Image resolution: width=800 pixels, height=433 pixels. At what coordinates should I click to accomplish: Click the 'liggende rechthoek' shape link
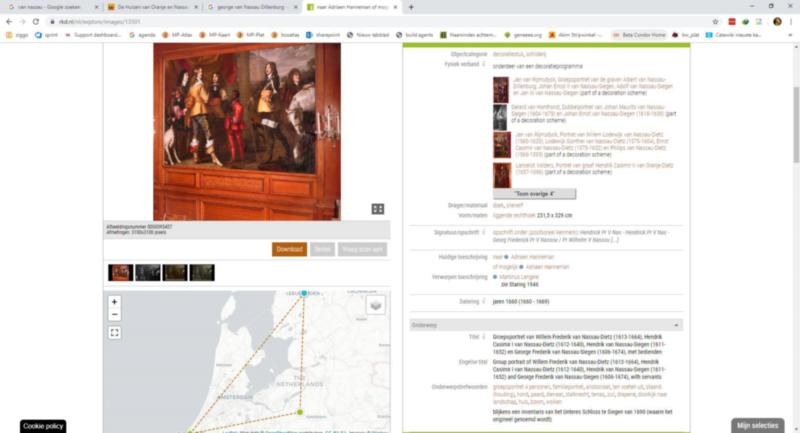(514, 215)
